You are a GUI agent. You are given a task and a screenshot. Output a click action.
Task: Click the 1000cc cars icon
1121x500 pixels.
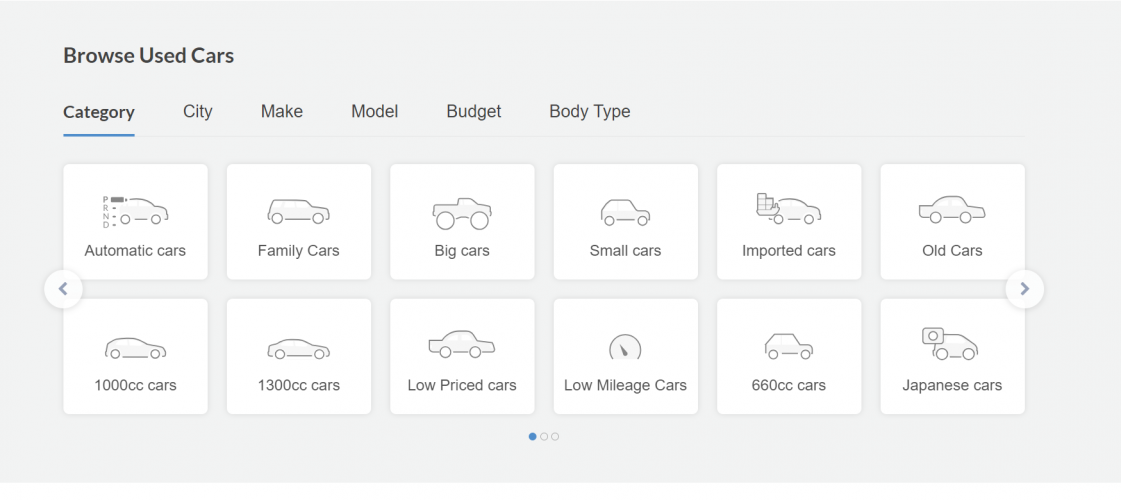click(x=135, y=348)
